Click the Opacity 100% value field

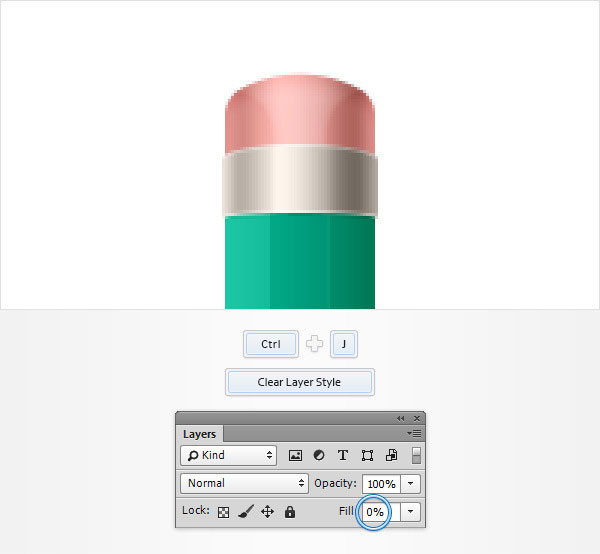381,484
